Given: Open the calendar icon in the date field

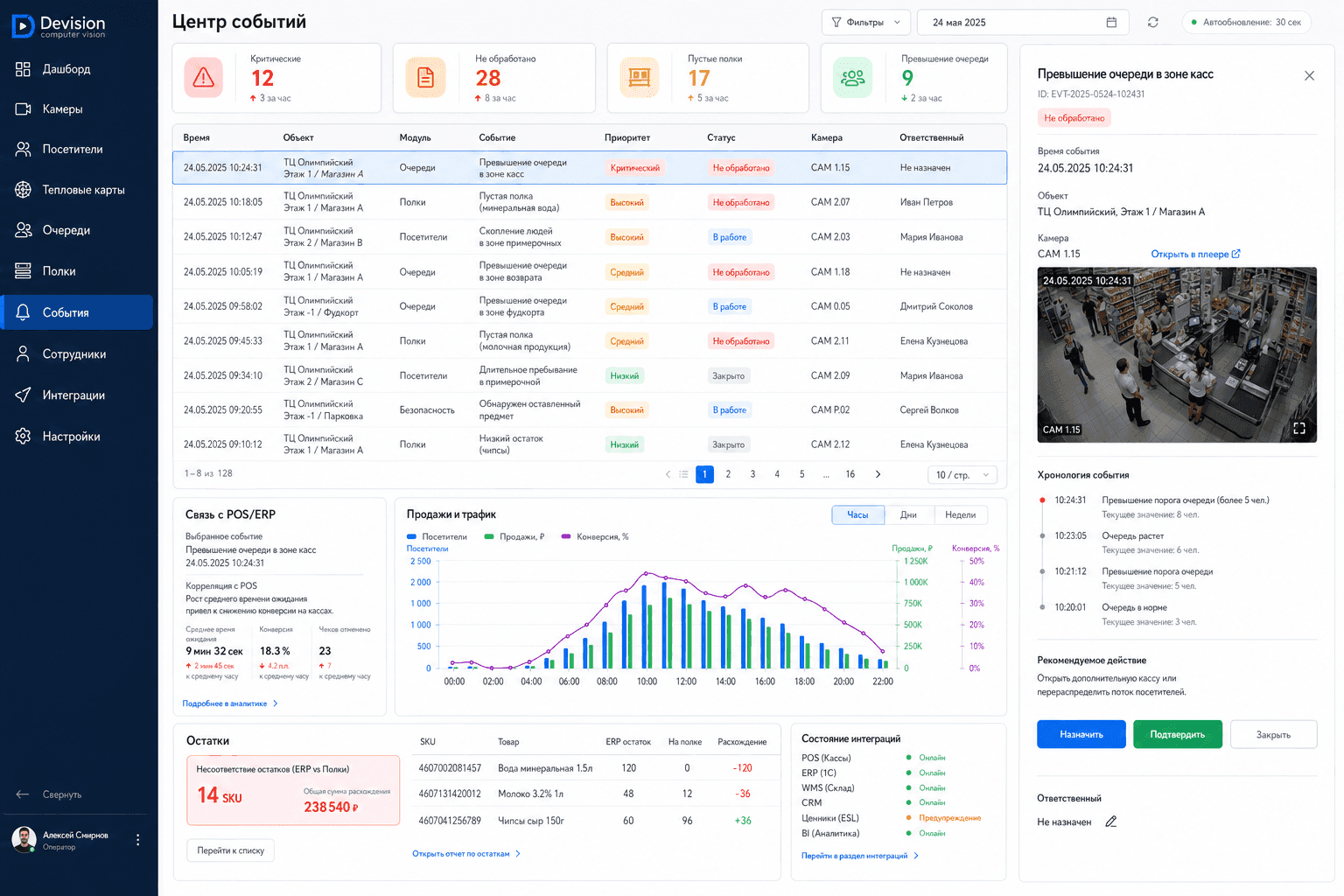Looking at the screenshot, I should click(x=1111, y=23).
